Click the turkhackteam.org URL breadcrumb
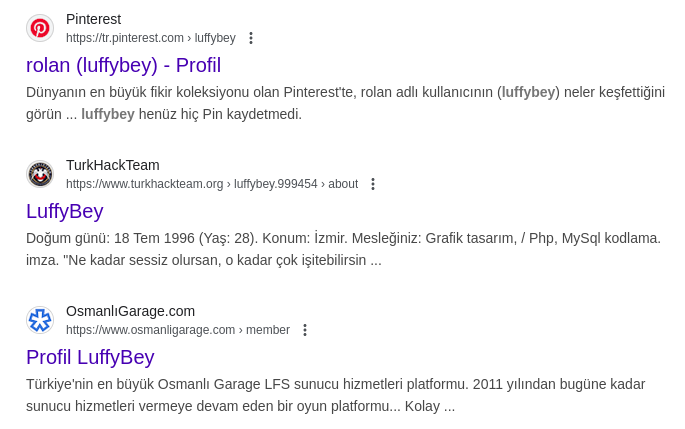This screenshot has width=685, height=429. click(x=212, y=184)
